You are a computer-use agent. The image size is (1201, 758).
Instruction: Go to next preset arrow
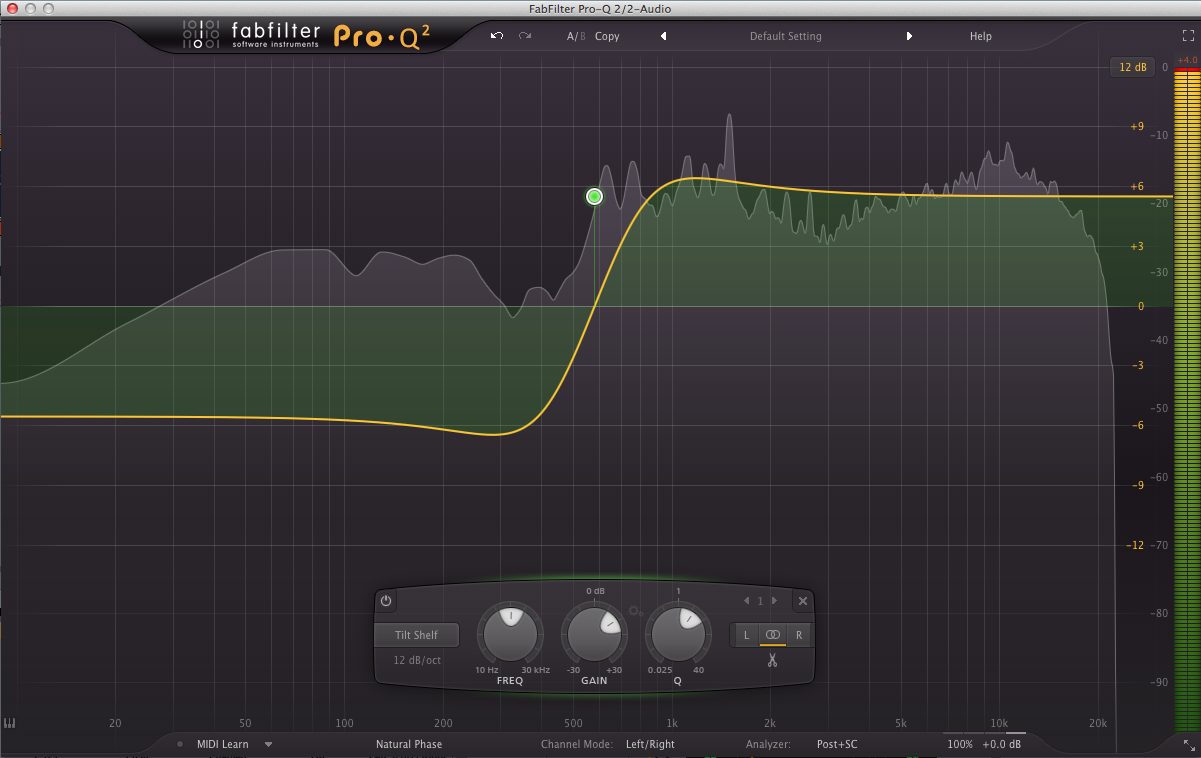pyautogui.click(x=909, y=36)
